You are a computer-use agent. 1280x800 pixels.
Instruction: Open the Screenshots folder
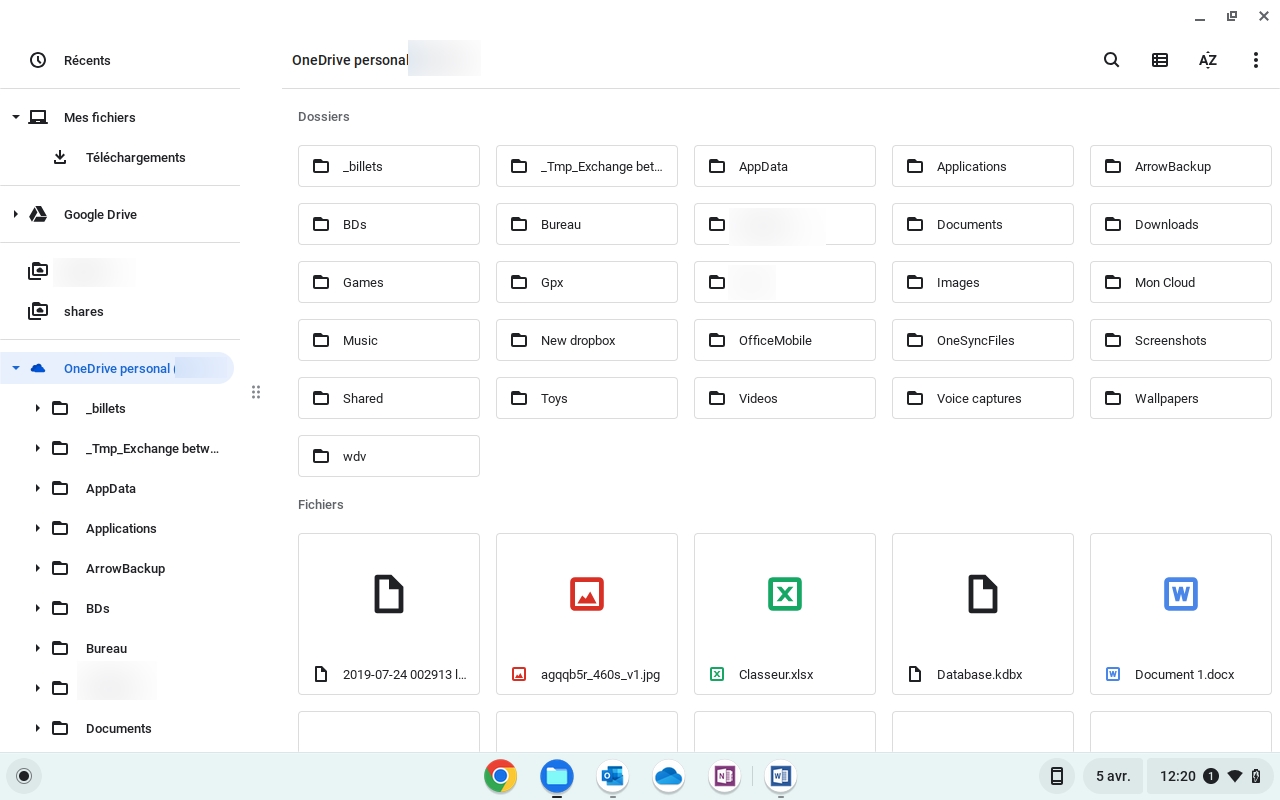(x=1180, y=340)
